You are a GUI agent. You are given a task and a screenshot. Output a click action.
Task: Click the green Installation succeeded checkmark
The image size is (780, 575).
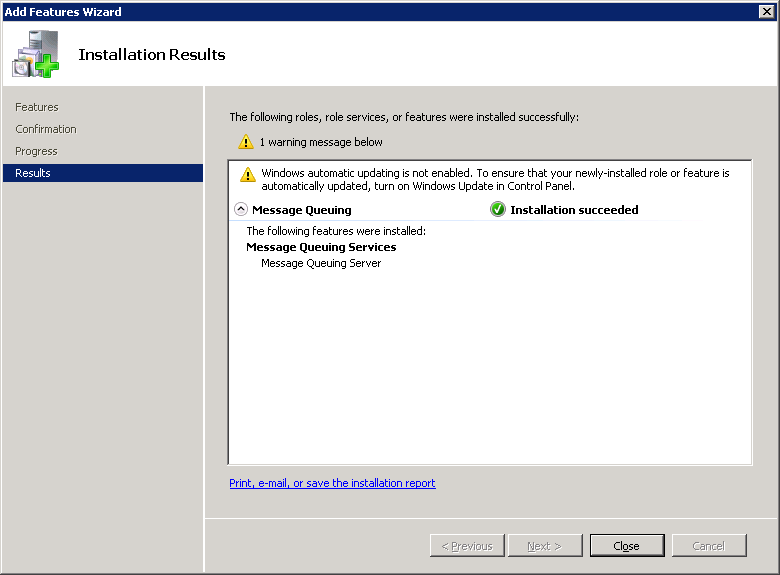[498, 210]
